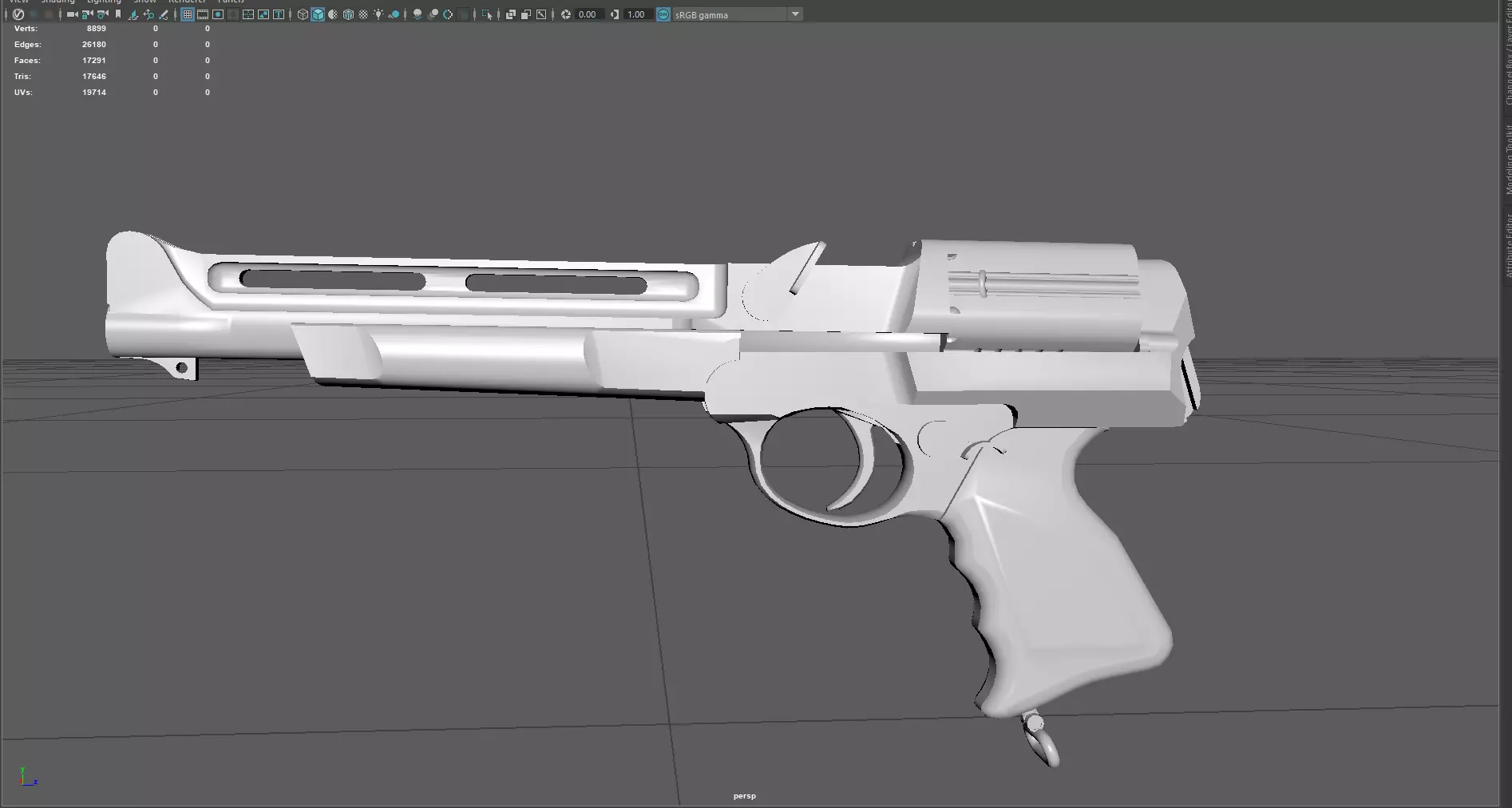Toggle the Textured display icon
Image resolution: width=1512 pixels, height=808 pixels.
(x=363, y=14)
